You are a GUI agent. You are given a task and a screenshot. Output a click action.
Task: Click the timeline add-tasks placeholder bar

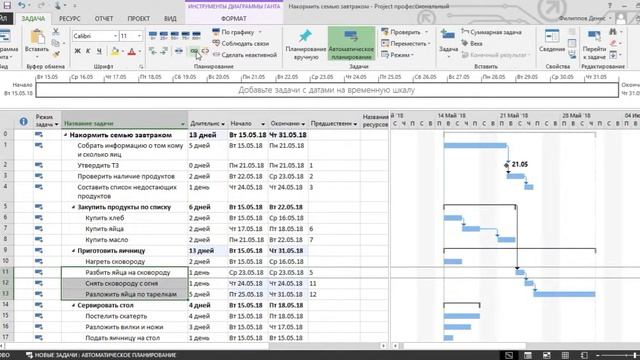coord(327,90)
